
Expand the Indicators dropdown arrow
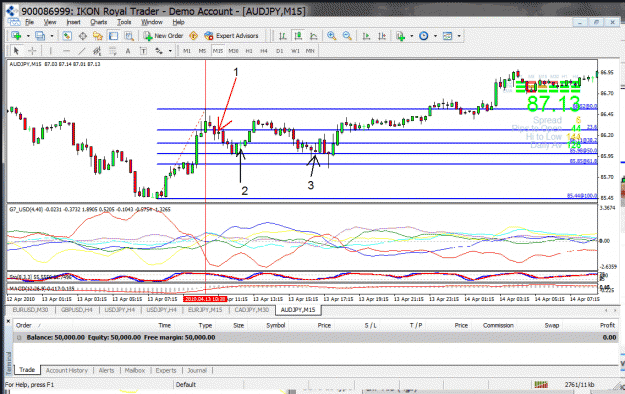click(412, 36)
